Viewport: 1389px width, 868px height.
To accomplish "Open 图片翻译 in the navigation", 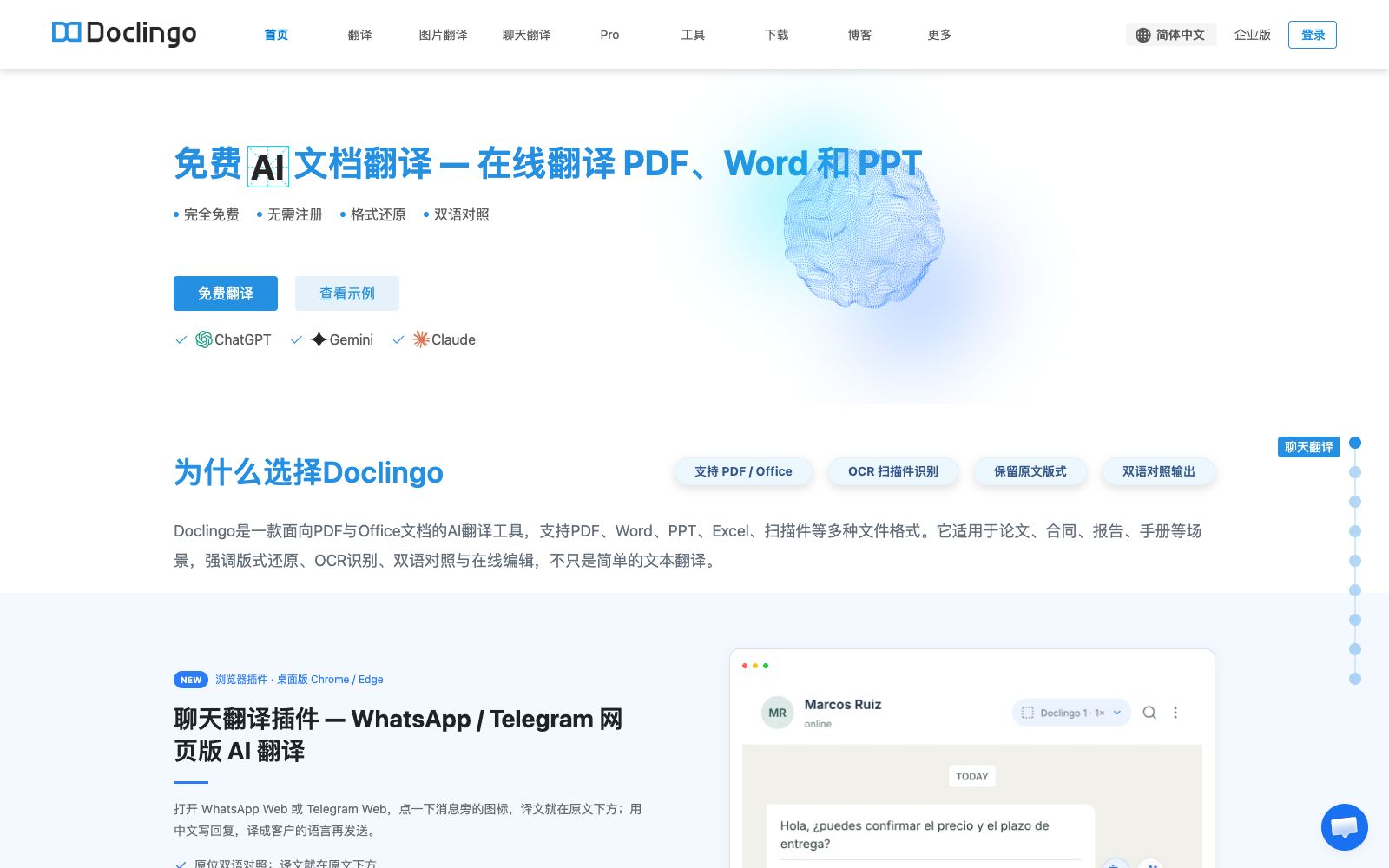I will [x=443, y=35].
